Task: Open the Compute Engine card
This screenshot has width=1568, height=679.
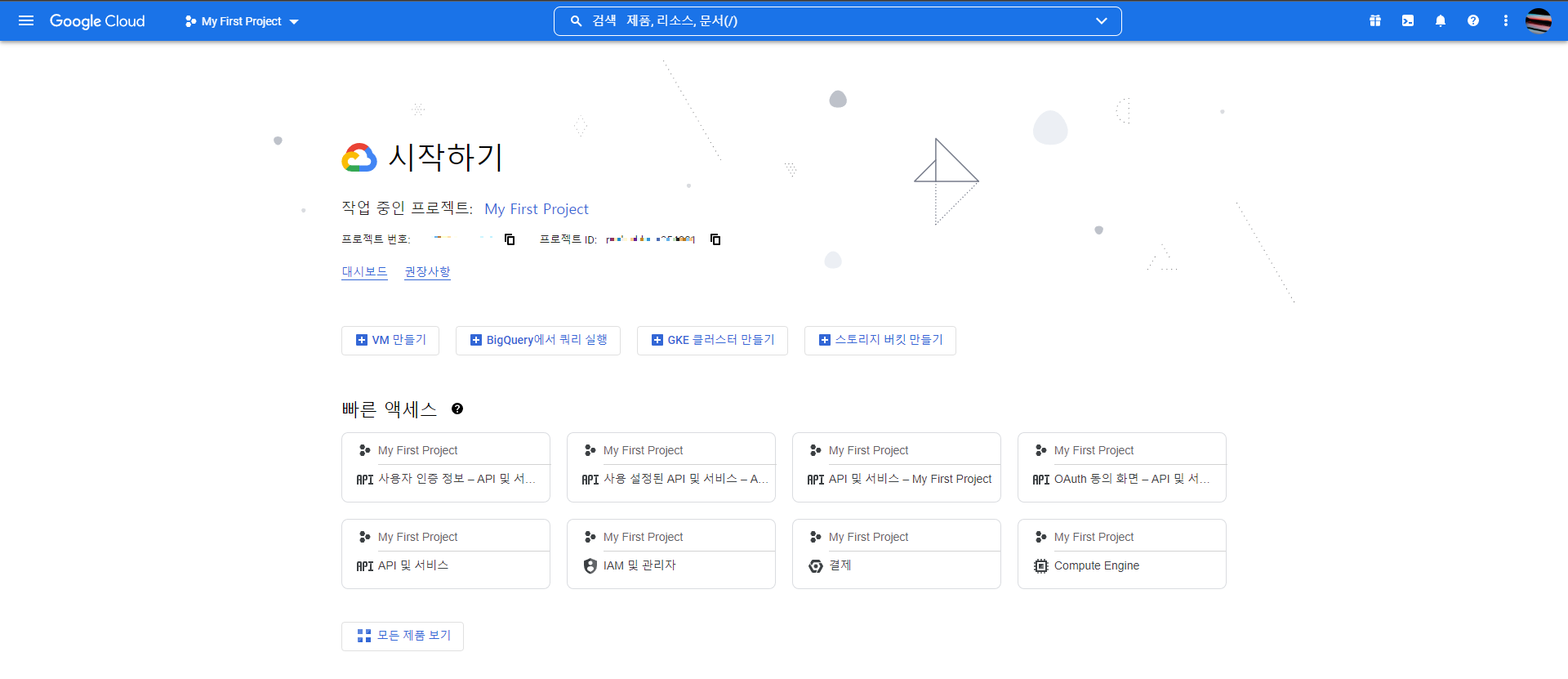Action: [1122, 554]
